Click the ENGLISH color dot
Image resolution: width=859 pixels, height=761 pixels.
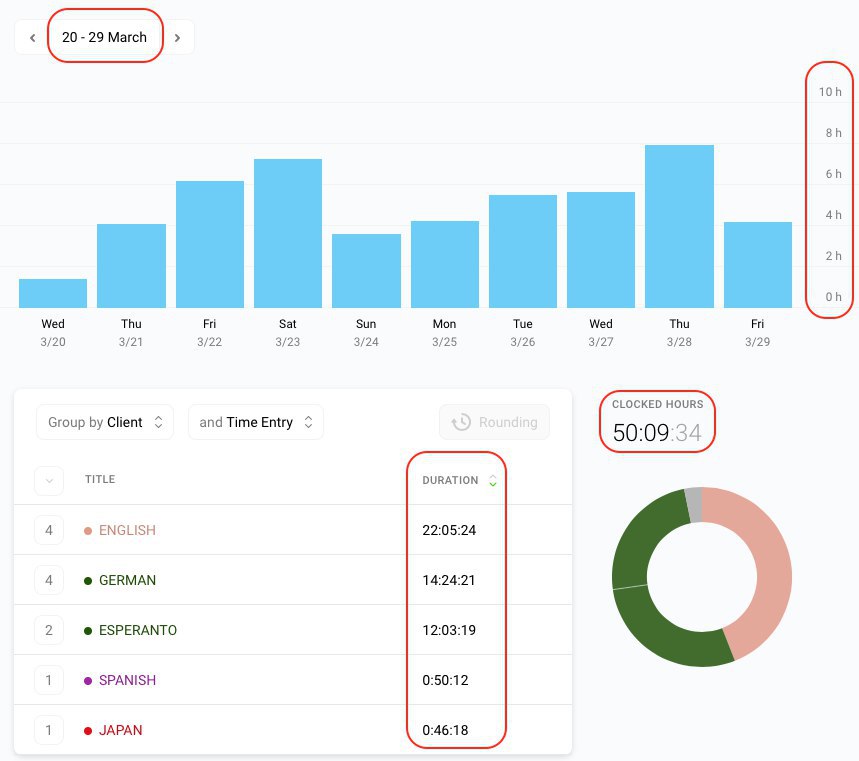pyautogui.click(x=88, y=531)
